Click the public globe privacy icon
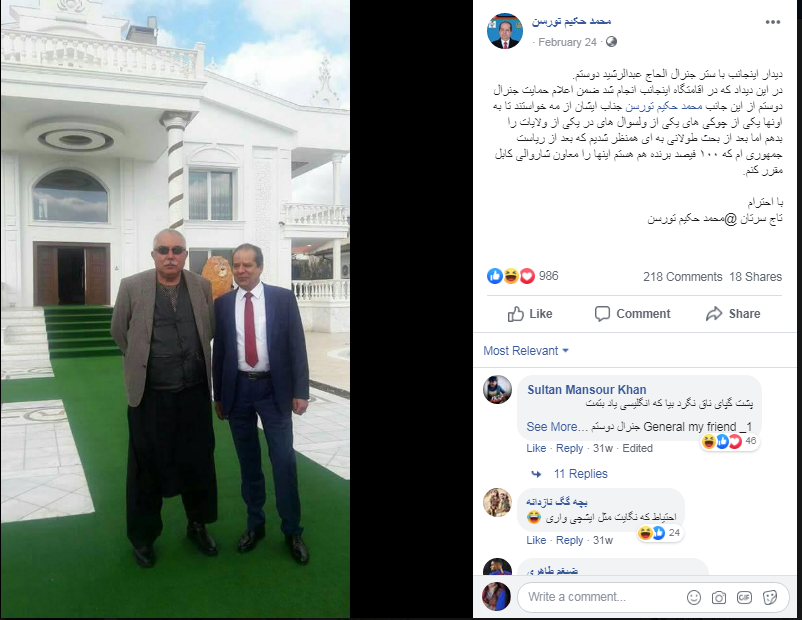This screenshot has height=620, width=802. [611, 42]
